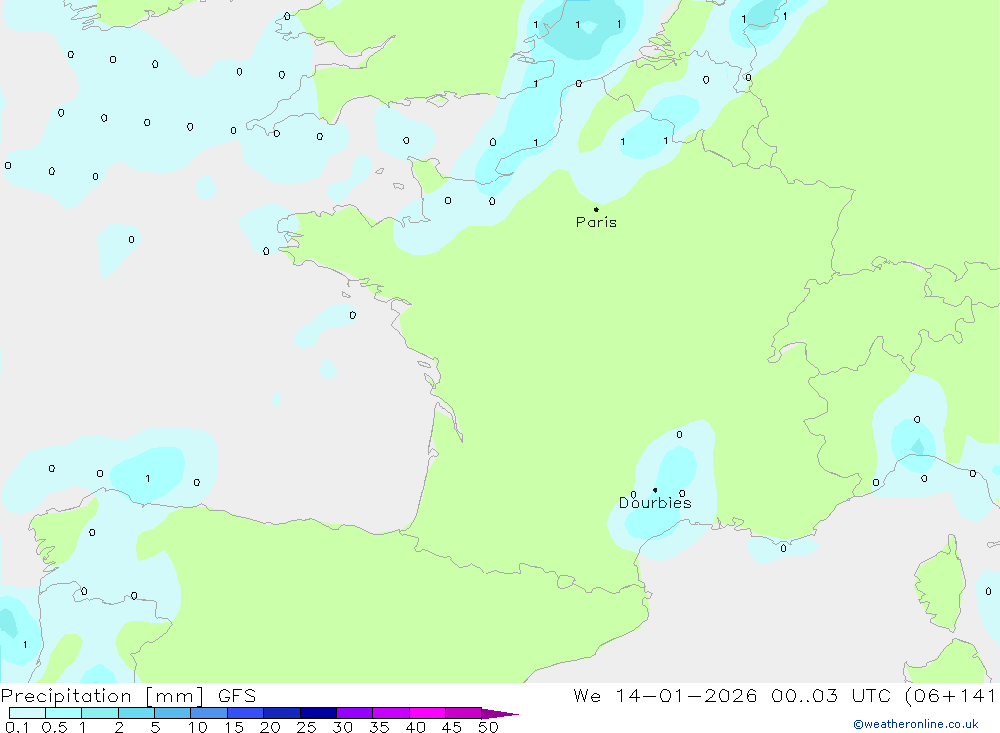This screenshot has height=733, width=1000.
Task: Click the legend value '0.1'
Action: click(17, 727)
